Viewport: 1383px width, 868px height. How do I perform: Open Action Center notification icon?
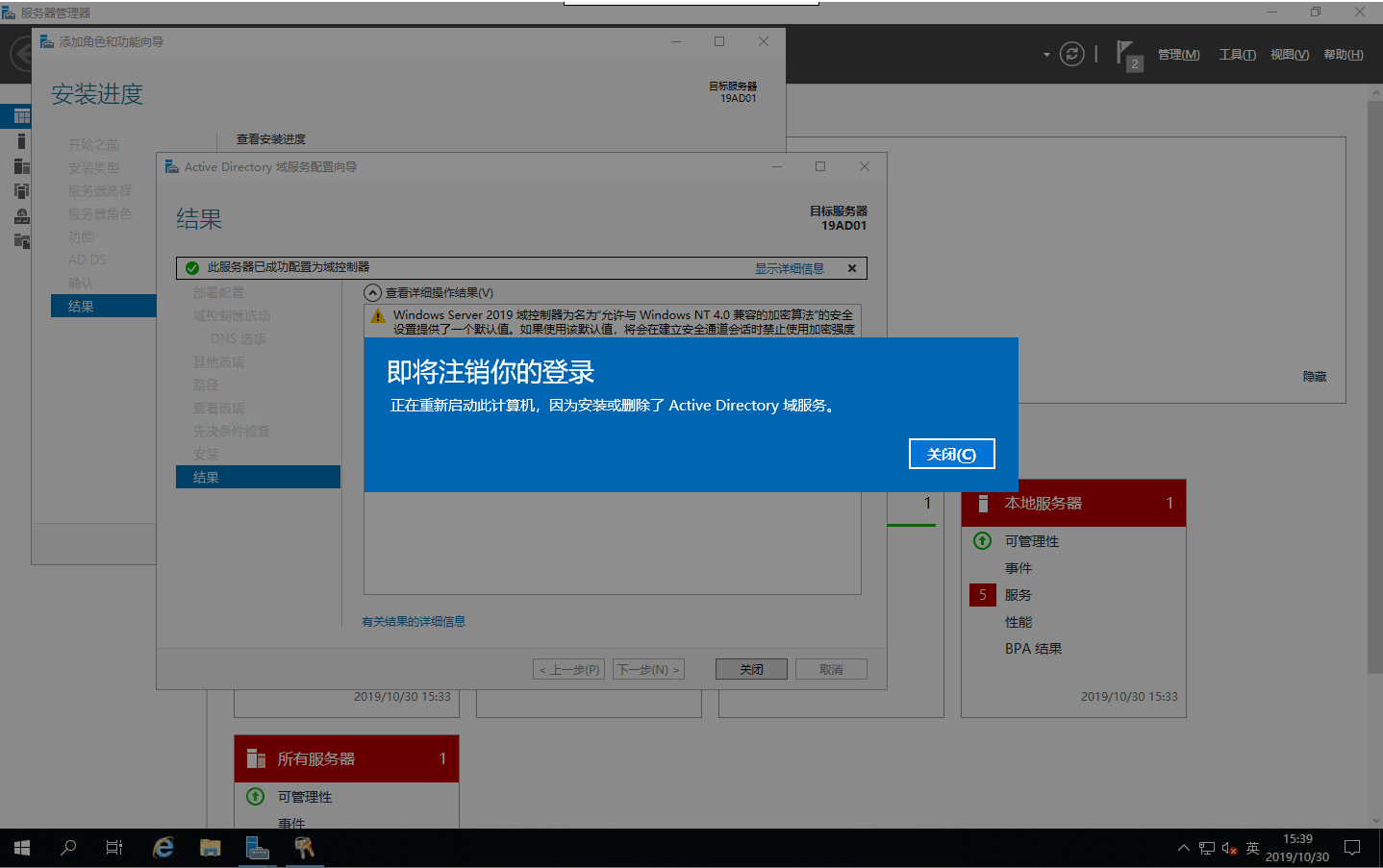tap(1352, 848)
